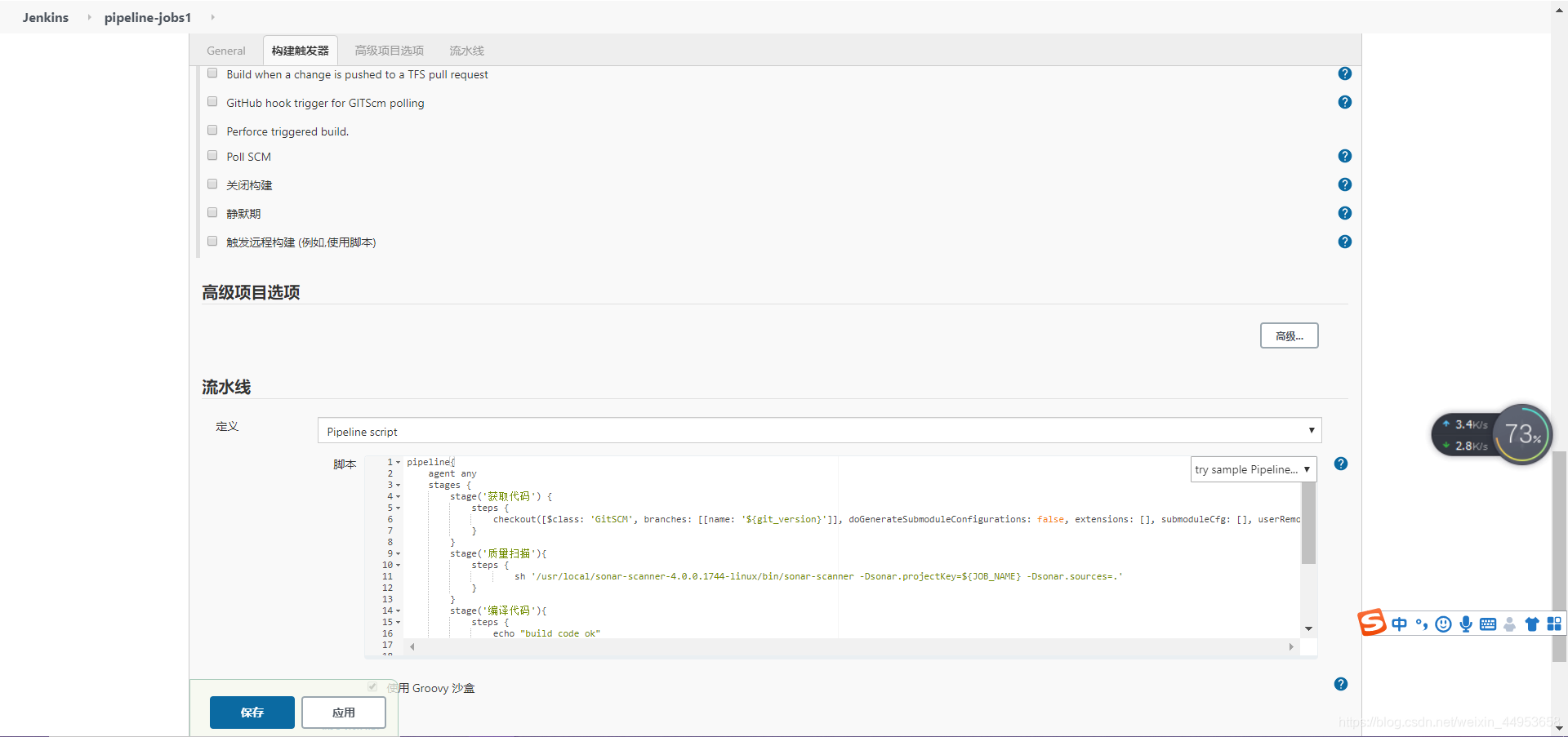Check GitHub hook trigger for GITScm polling

pos(212,102)
